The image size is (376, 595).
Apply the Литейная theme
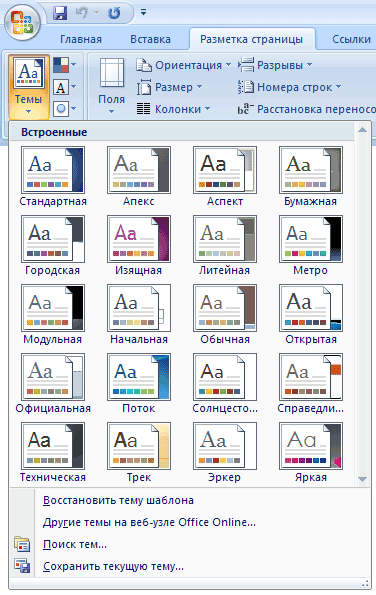click(225, 246)
